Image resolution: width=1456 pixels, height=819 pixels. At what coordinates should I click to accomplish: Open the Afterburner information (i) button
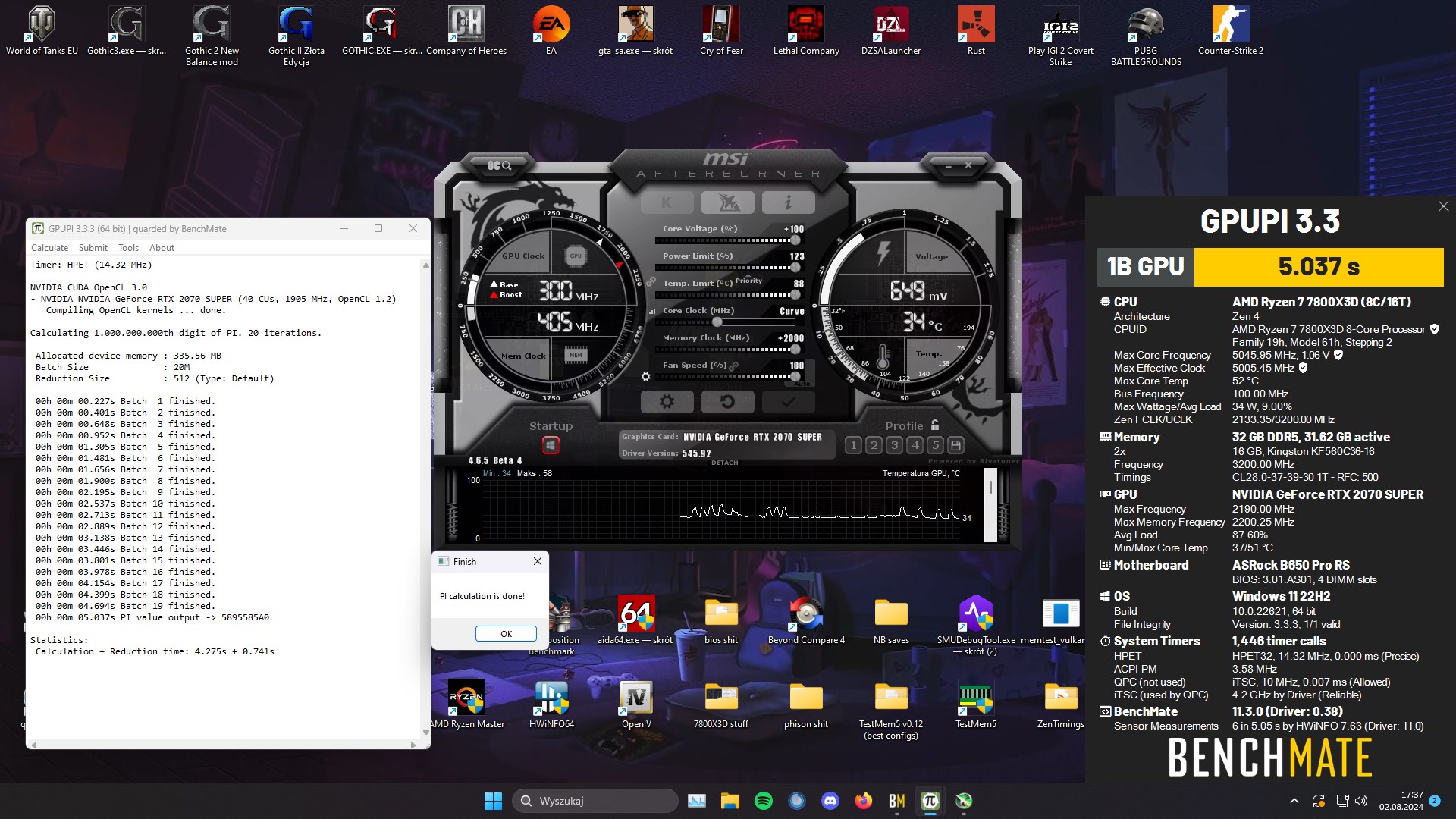pyautogui.click(x=788, y=202)
